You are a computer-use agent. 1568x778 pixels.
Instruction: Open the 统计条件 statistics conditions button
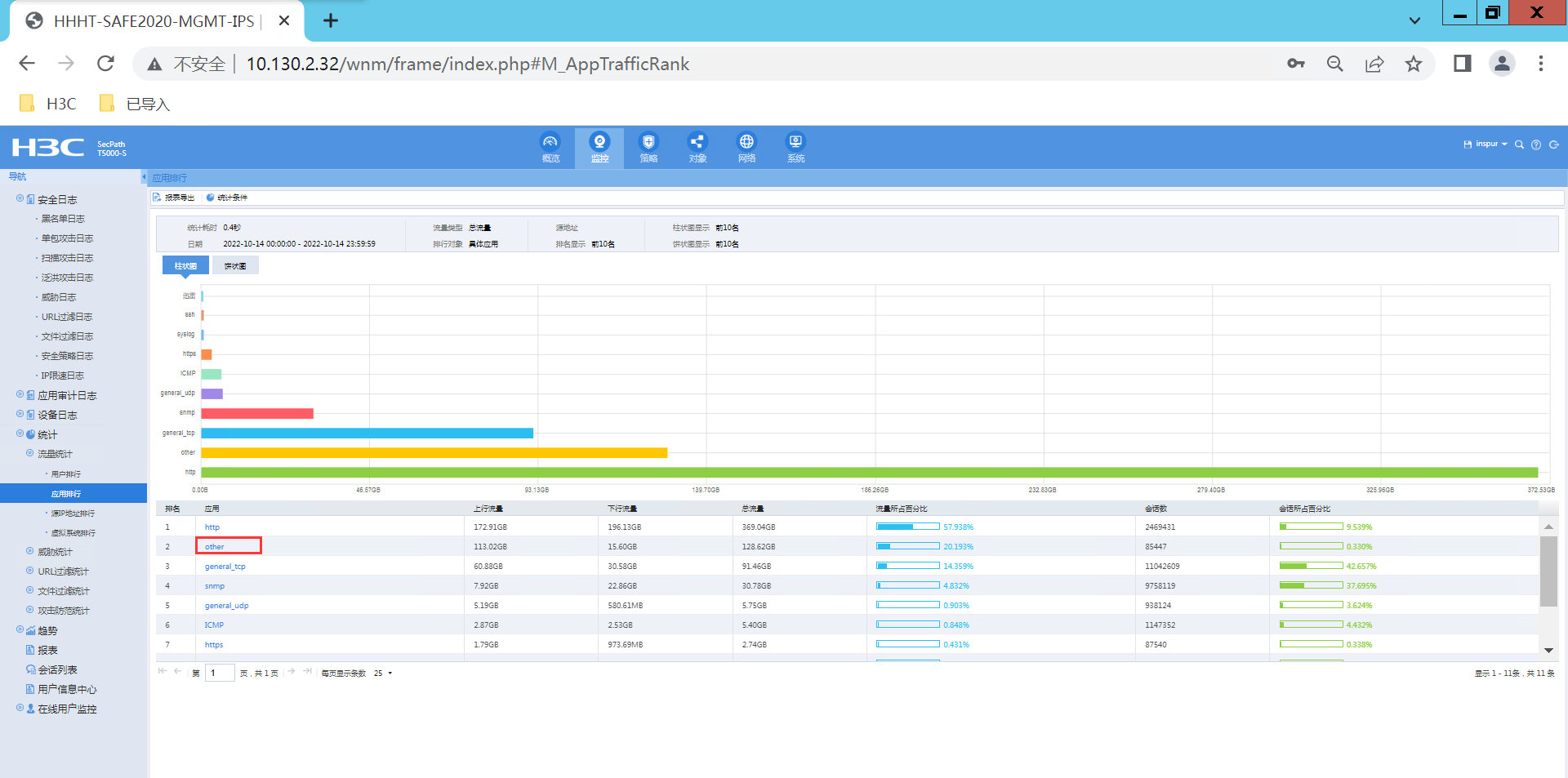pos(227,198)
